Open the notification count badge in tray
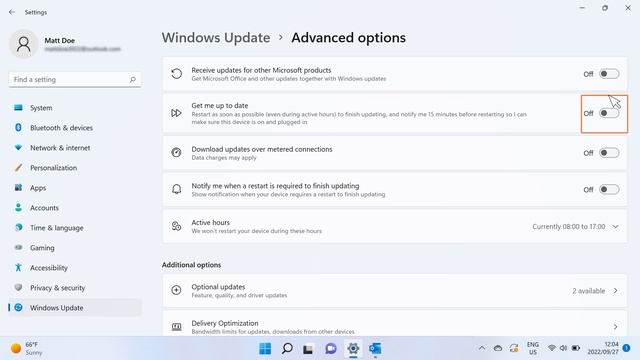This screenshot has width=640, height=360. click(x=627, y=348)
